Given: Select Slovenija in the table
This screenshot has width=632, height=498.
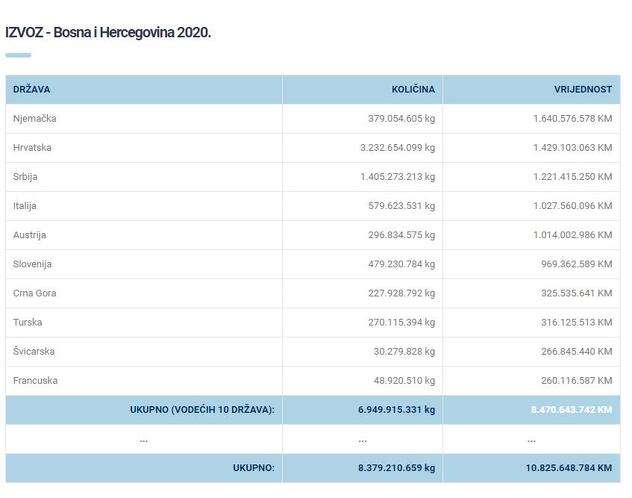Looking at the screenshot, I should 32,264.
